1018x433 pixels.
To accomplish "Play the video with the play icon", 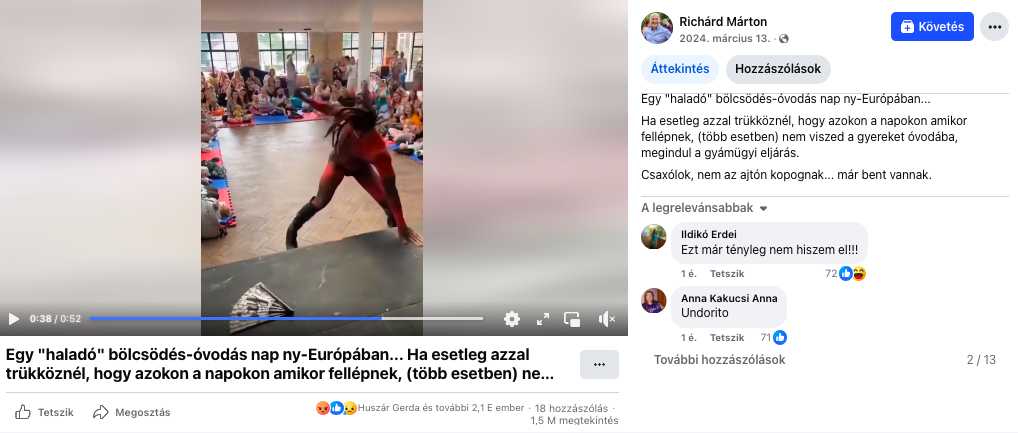I will point(14,319).
